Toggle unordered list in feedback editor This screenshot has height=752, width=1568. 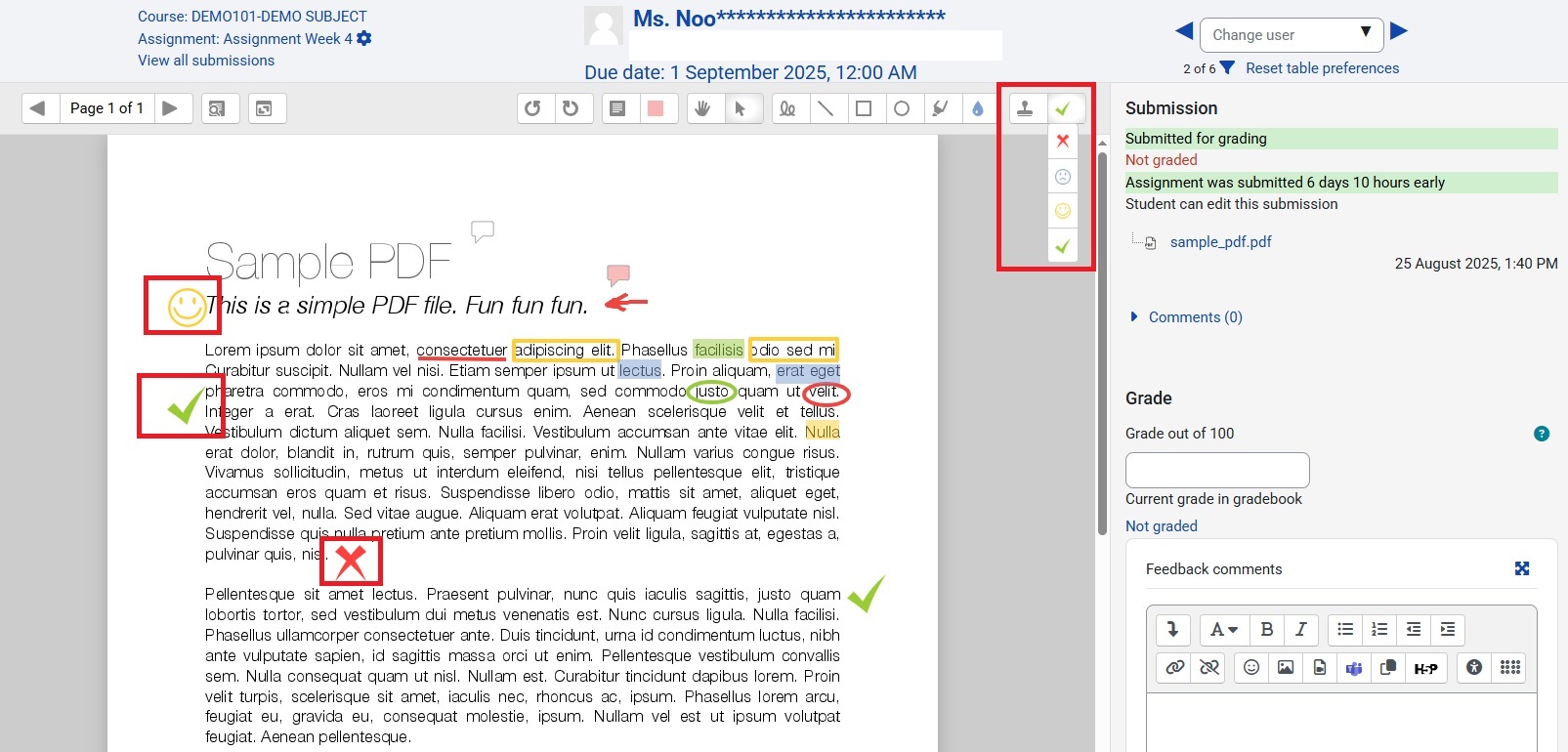point(1345,630)
